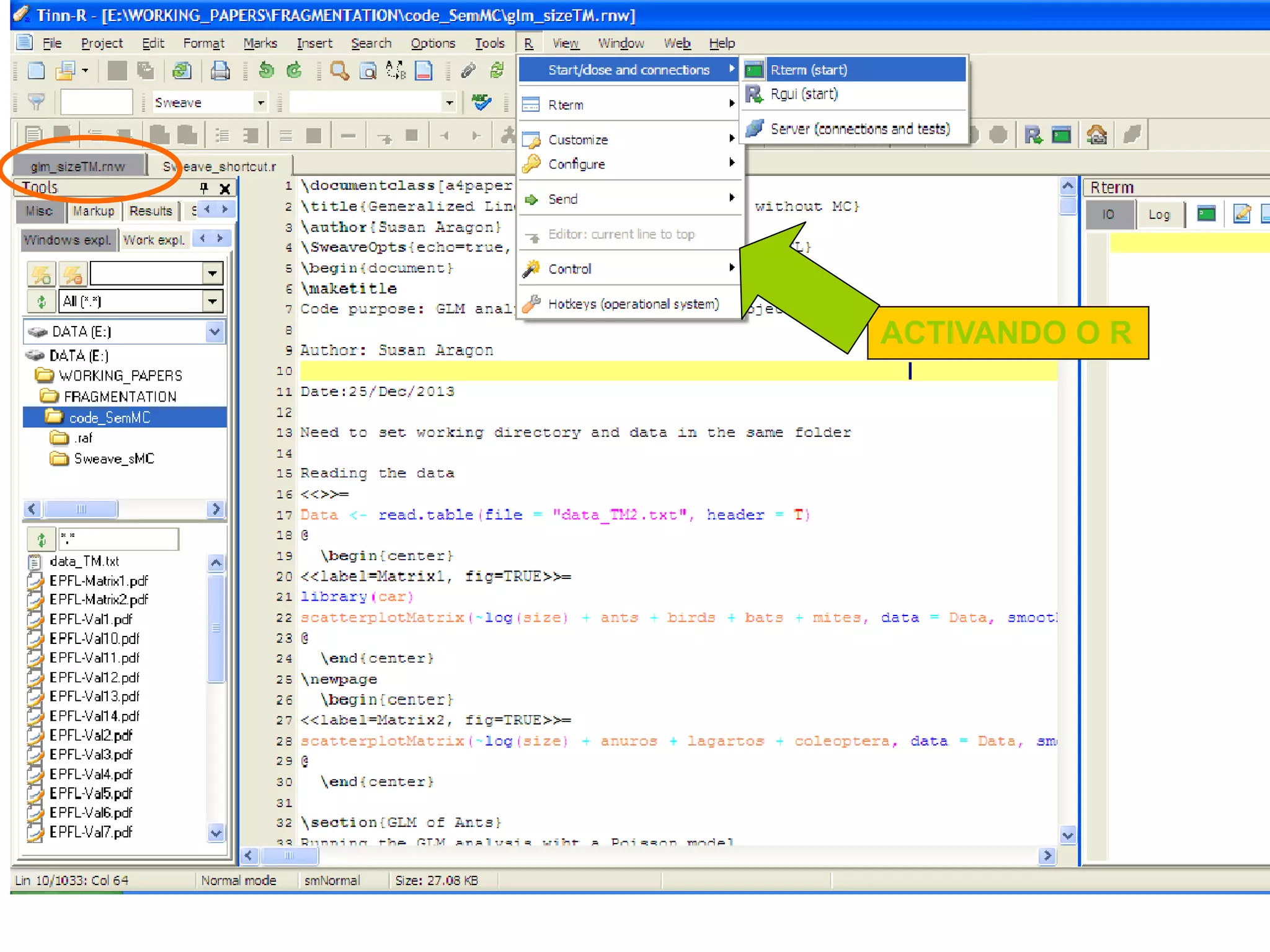This screenshot has width=1270, height=952.
Task: Click the New file icon
Action: tap(36, 71)
